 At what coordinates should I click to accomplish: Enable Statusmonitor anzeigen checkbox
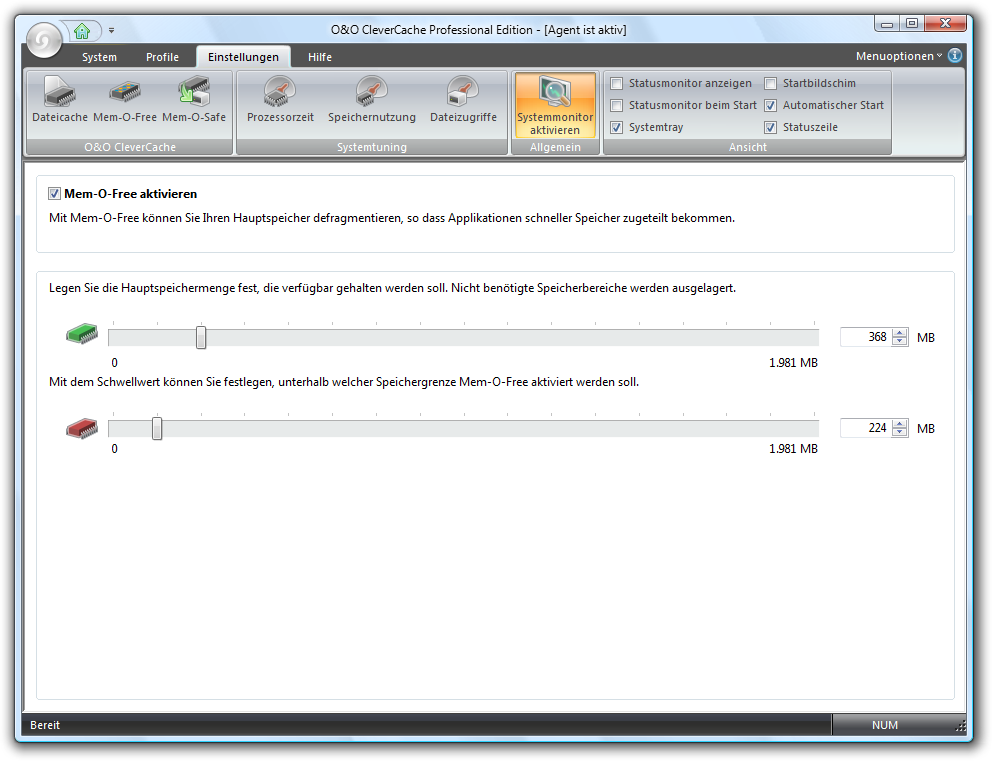(x=617, y=84)
